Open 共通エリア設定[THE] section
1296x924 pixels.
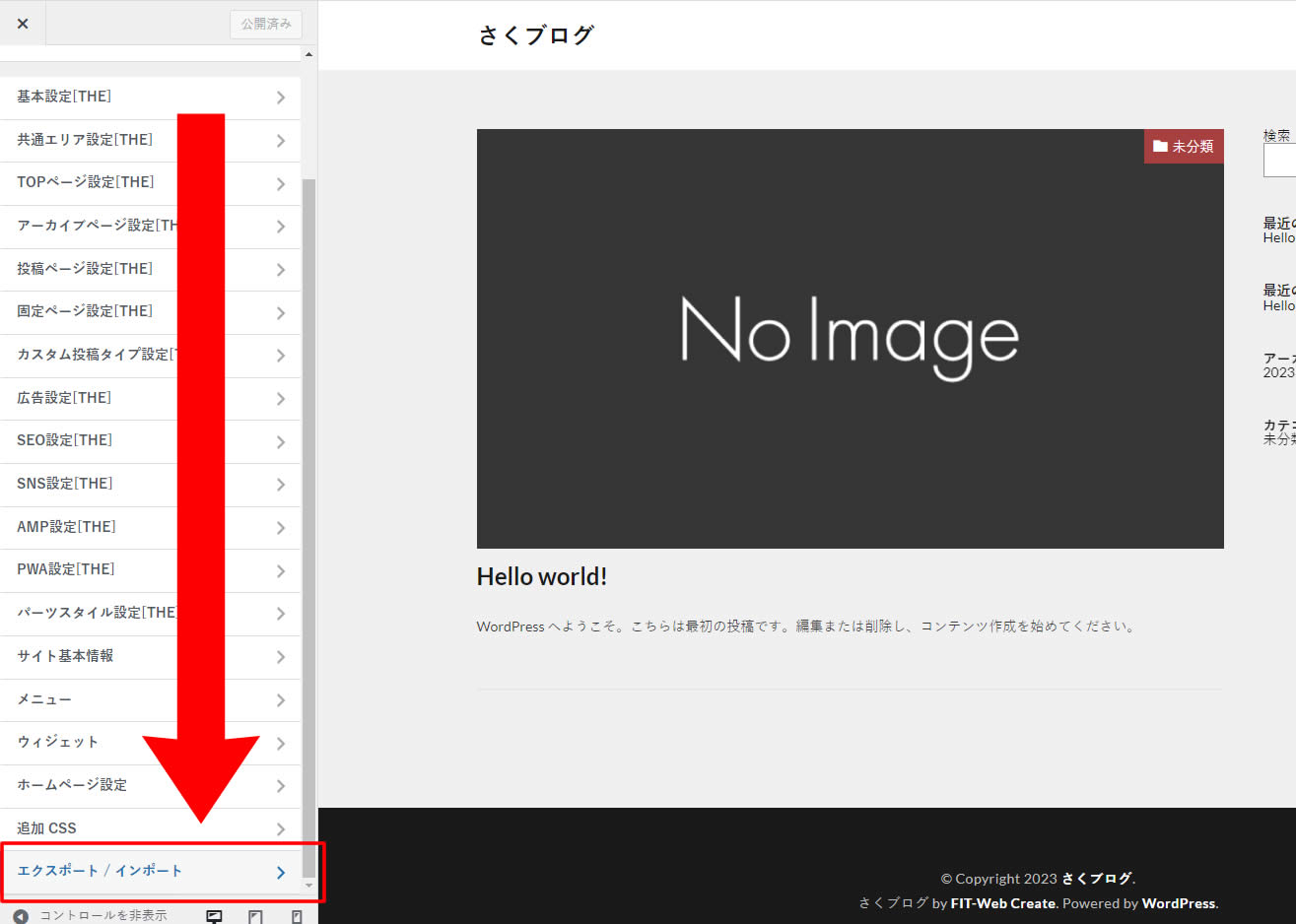(150, 140)
